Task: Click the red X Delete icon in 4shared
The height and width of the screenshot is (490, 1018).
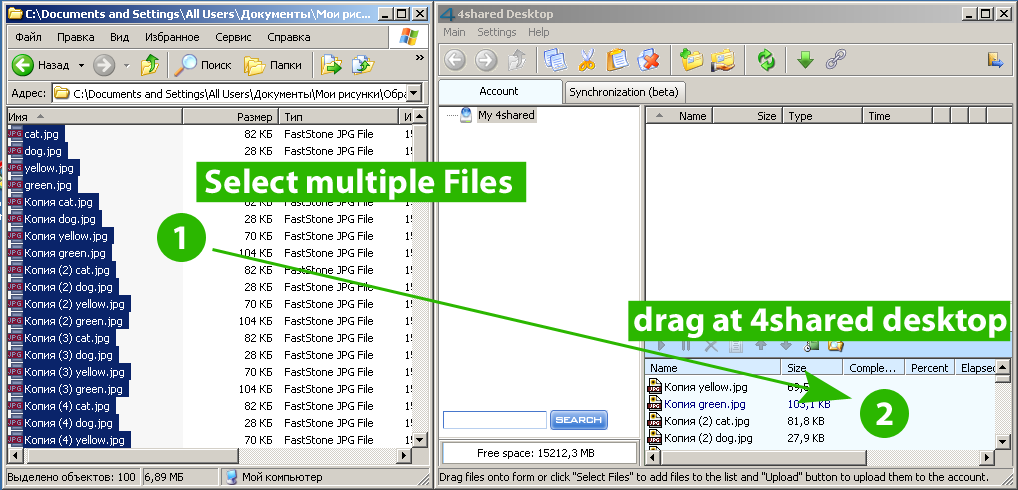Action: (648, 61)
